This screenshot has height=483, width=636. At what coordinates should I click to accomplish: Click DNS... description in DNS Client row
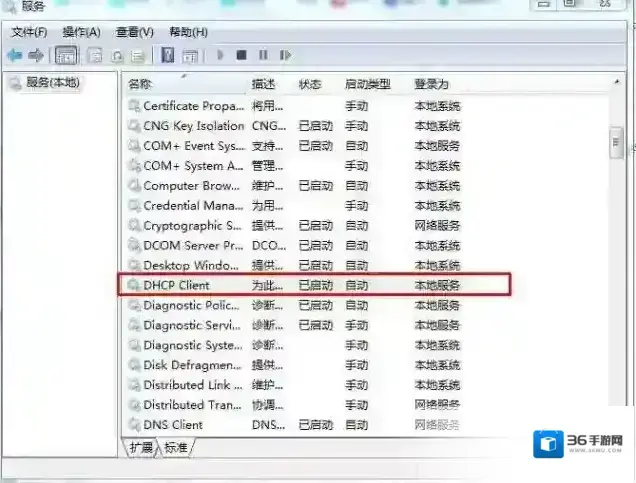269,425
